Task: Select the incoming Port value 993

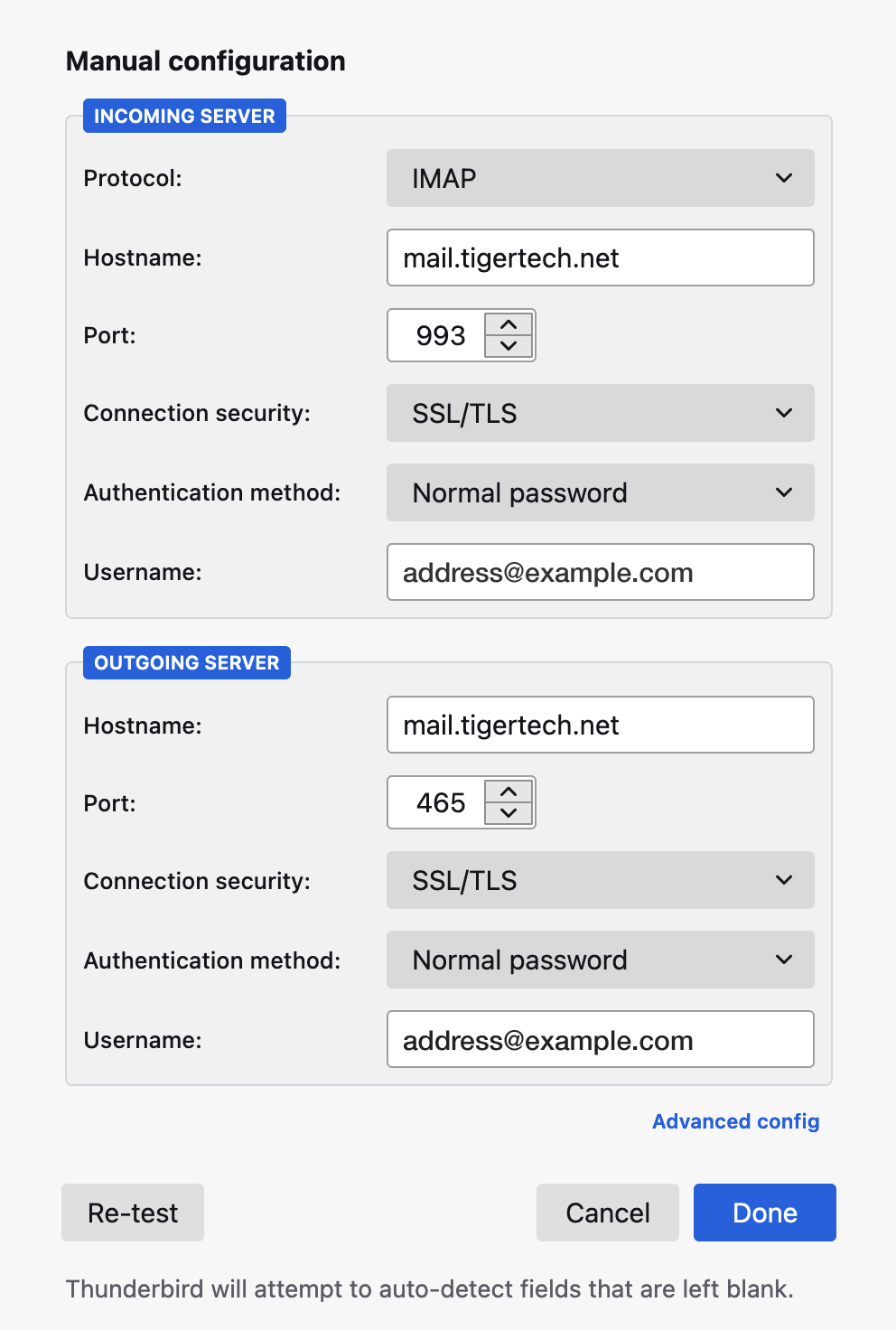Action: pos(440,335)
